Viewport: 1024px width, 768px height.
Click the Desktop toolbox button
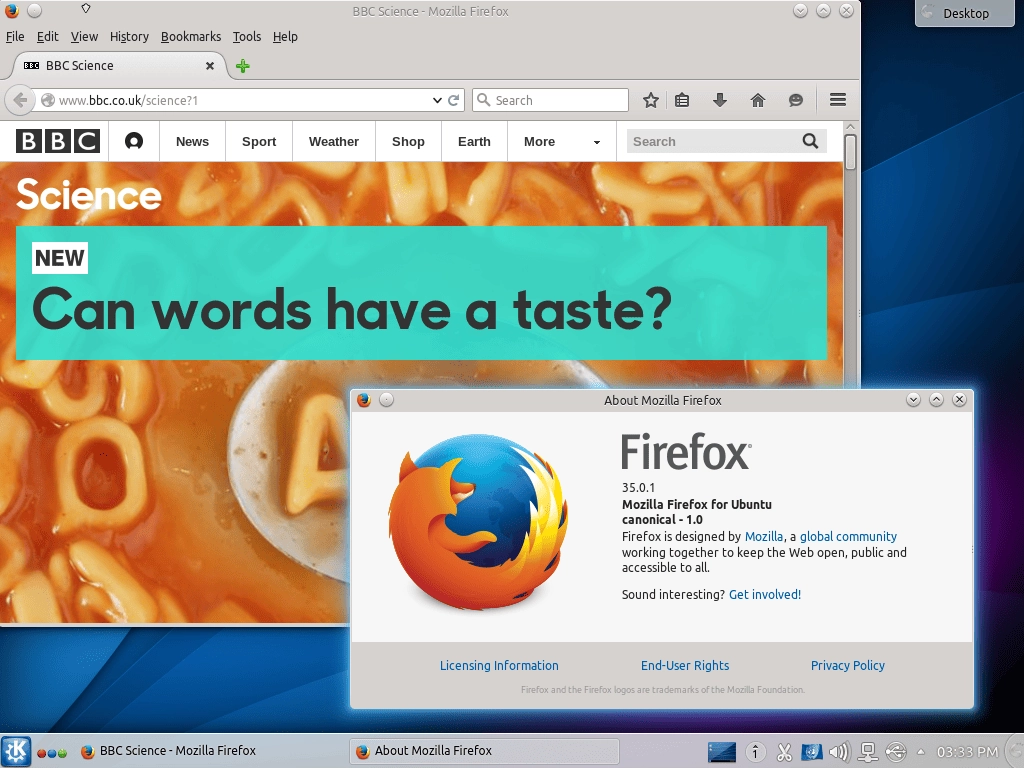(965, 13)
